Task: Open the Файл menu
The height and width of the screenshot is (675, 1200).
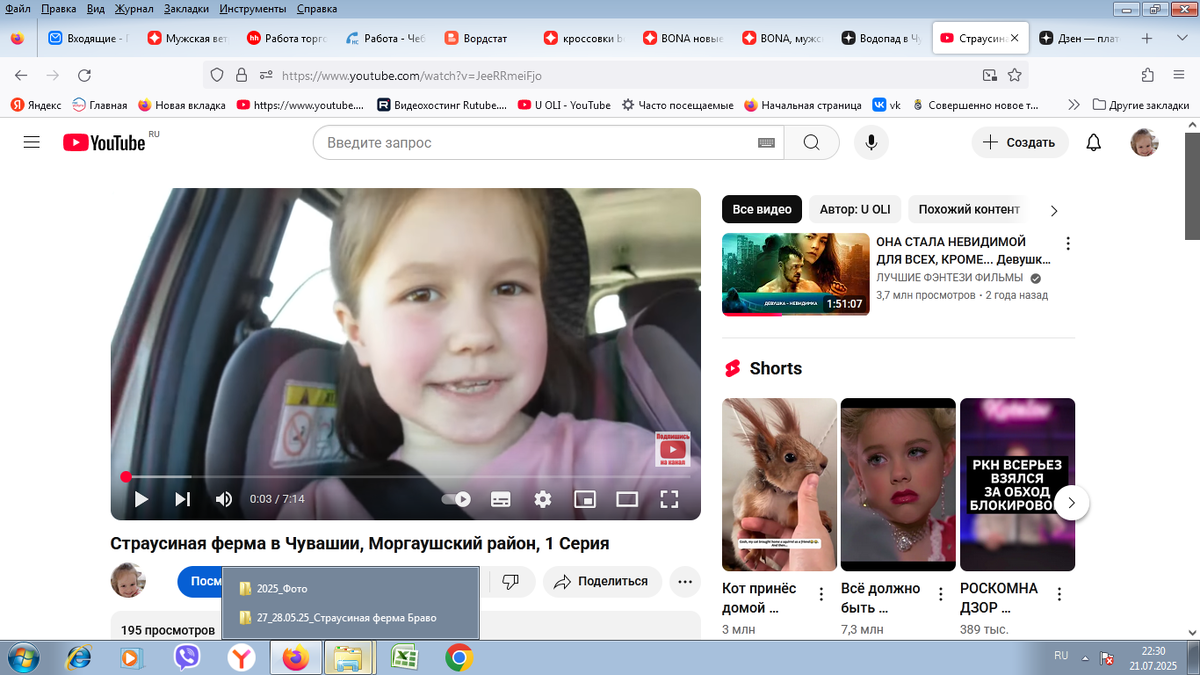Action: 17,9
